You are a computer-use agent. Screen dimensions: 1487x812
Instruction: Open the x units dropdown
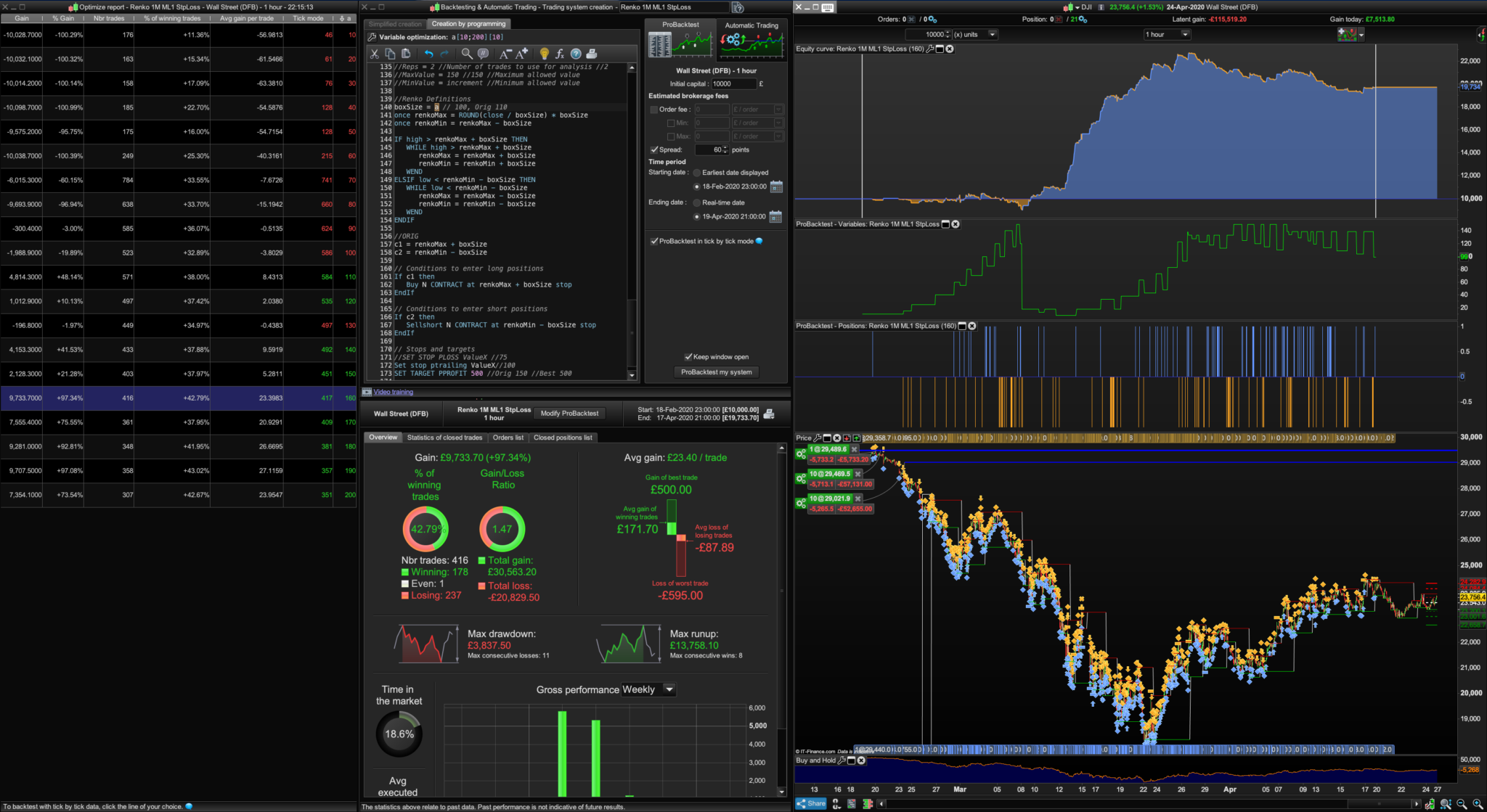tap(993, 34)
